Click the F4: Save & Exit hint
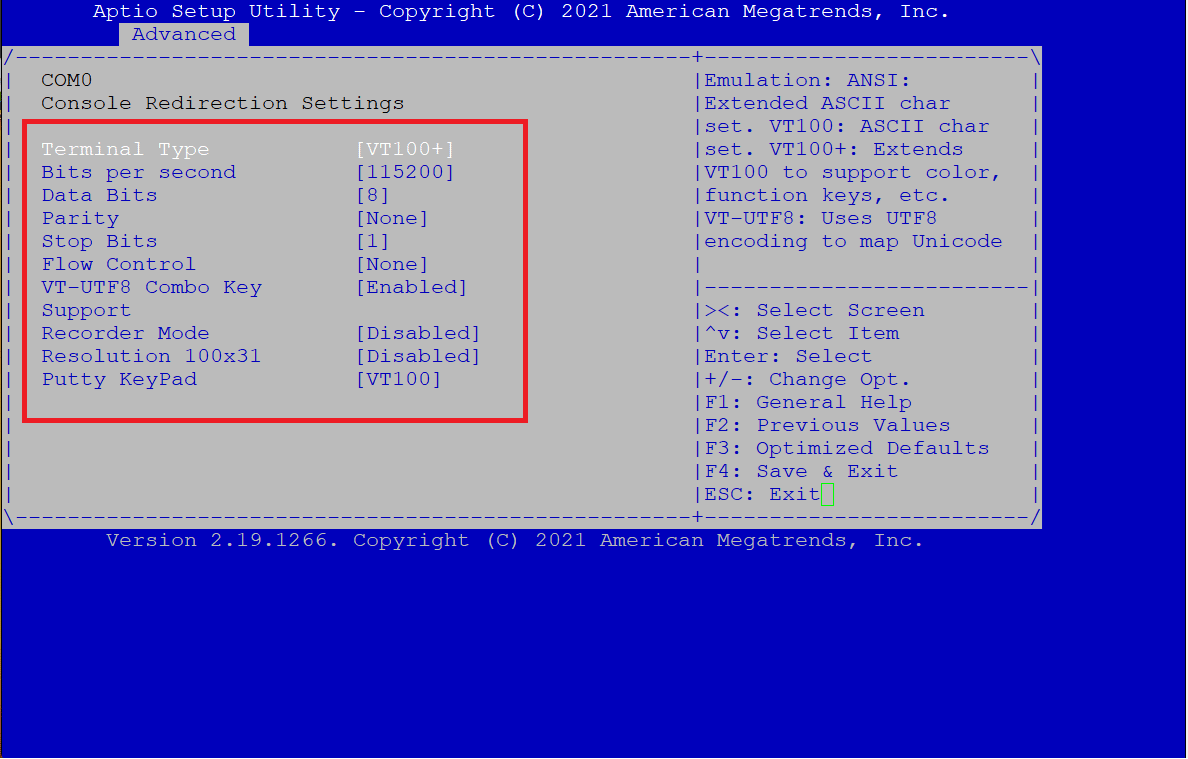The height and width of the screenshot is (759, 1188). (801, 471)
